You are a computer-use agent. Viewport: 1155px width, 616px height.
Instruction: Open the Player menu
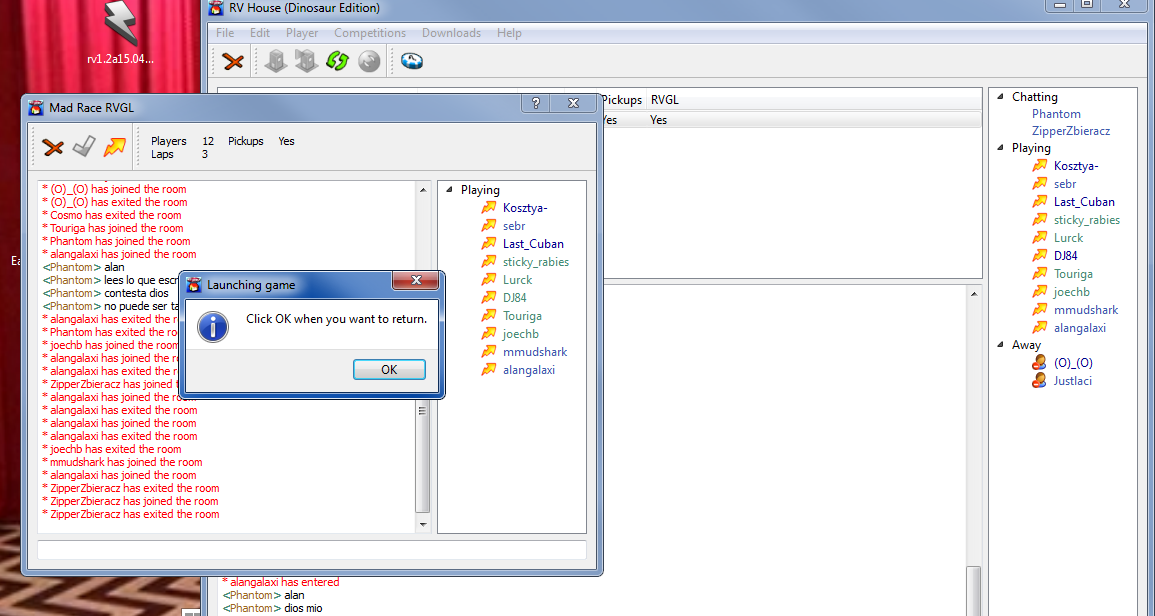(x=302, y=33)
